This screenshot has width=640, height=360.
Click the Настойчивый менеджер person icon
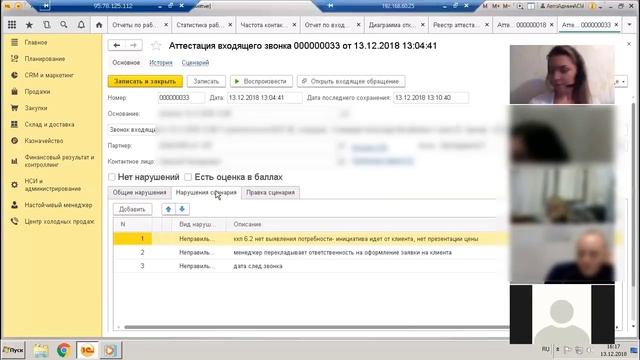[14, 205]
